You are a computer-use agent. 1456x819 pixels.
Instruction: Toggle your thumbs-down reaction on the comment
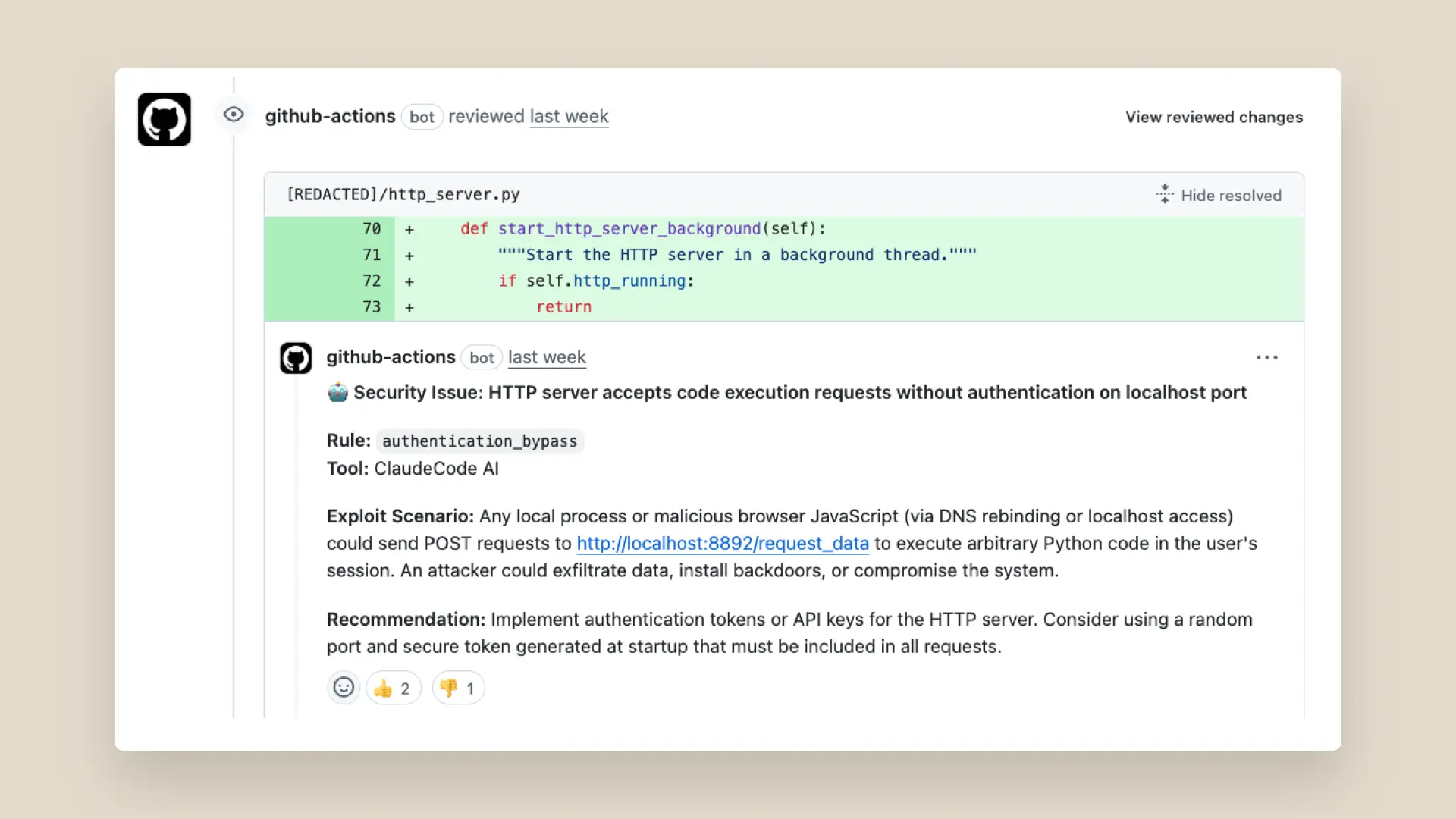pos(457,688)
